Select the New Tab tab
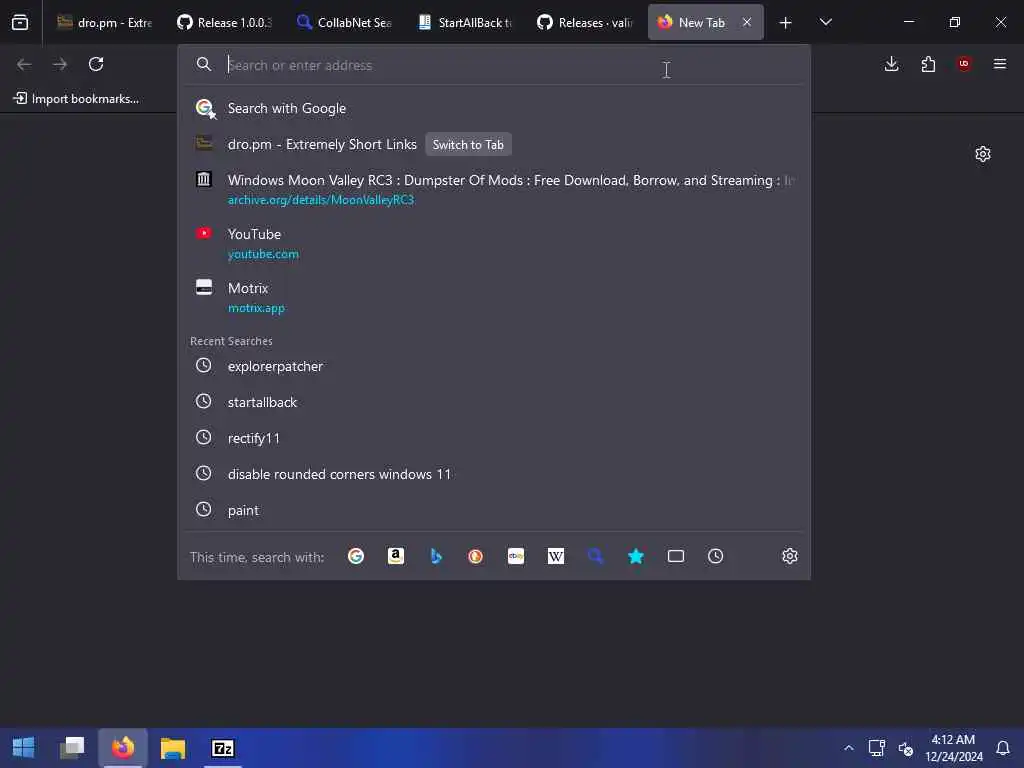Viewport: 1024px width, 768px height. (705, 22)
